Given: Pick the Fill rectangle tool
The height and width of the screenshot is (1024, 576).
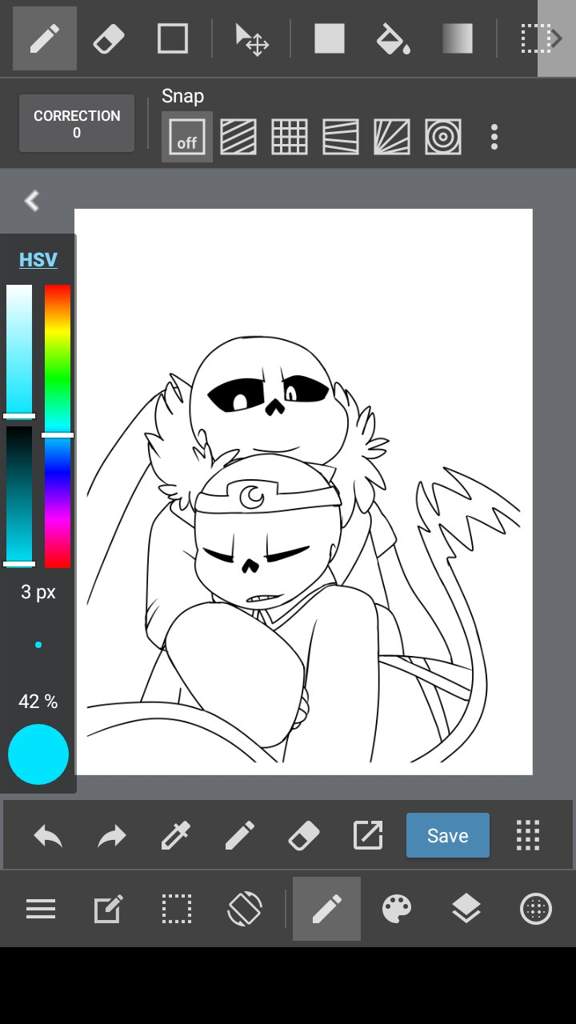Looking at the screenshot, I should (x=329, y=39).
